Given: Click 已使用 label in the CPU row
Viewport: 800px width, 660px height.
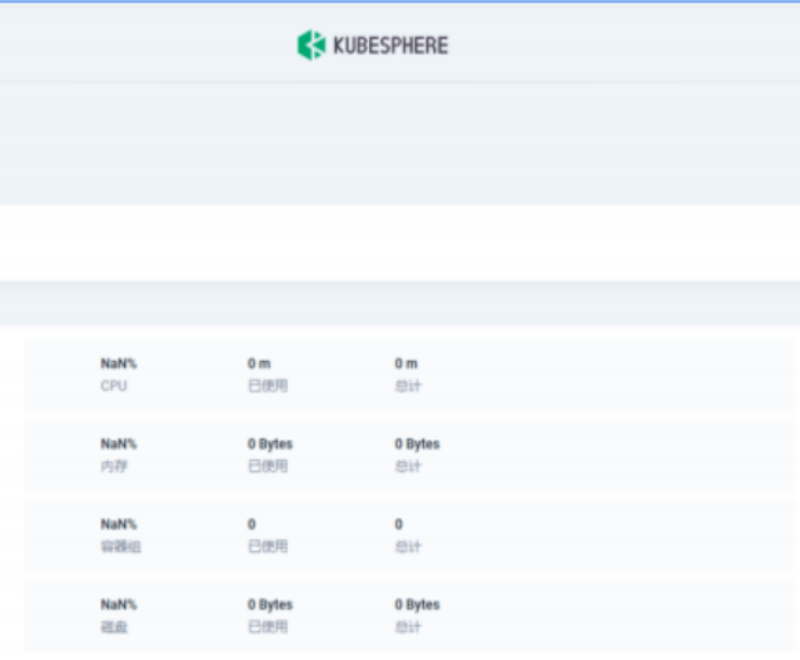Looking at the screenshot, I should [267, 386].
